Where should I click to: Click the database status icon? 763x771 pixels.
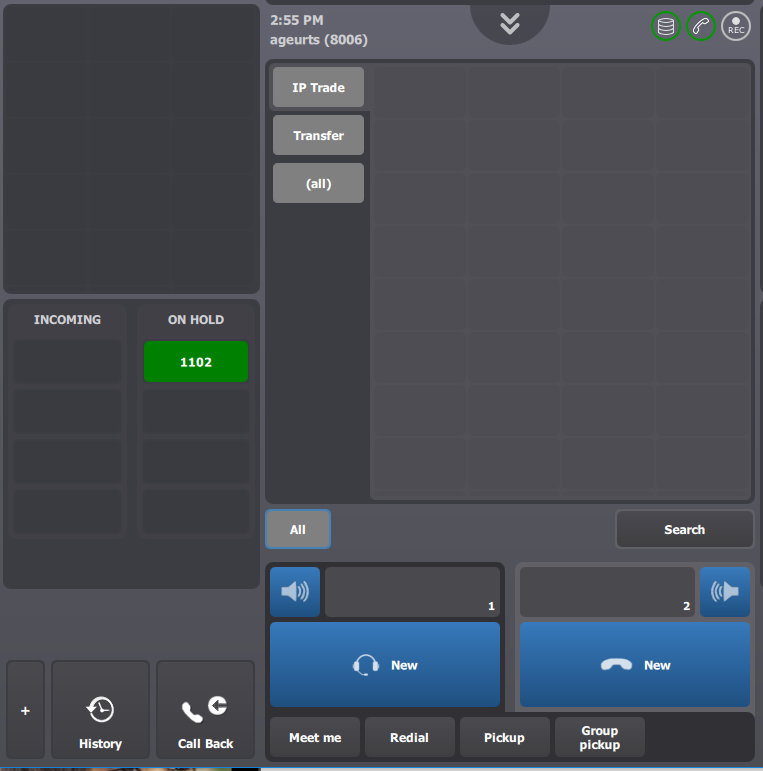tap(666, 26)
